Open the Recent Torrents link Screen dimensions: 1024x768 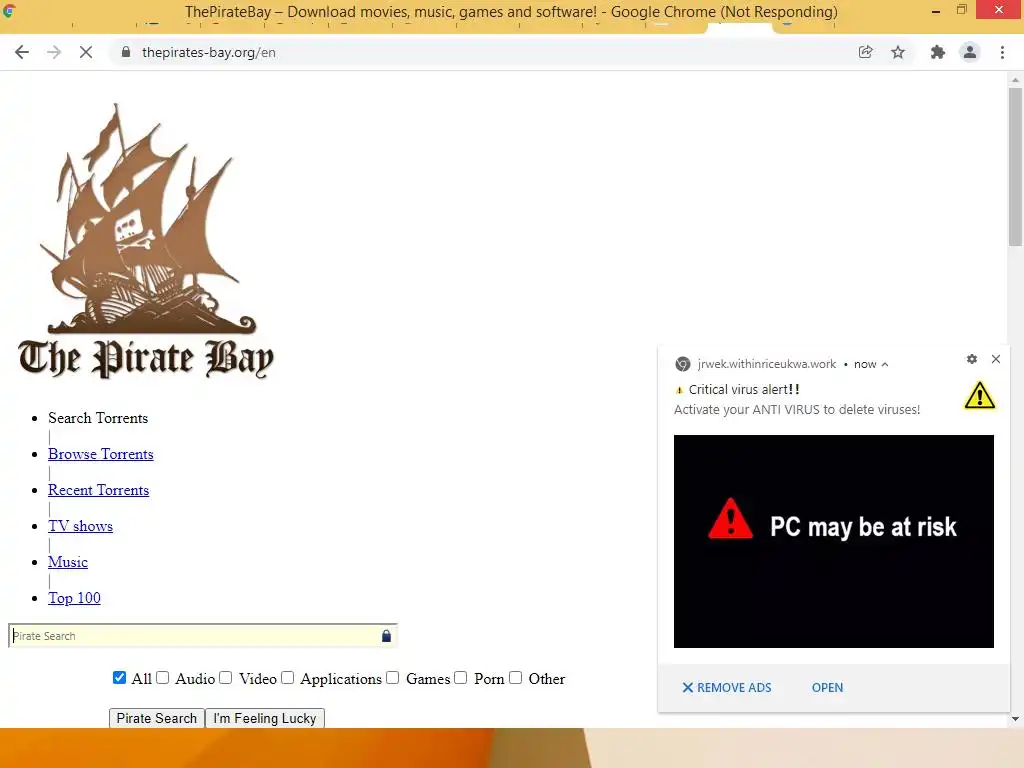pos(99,490)
